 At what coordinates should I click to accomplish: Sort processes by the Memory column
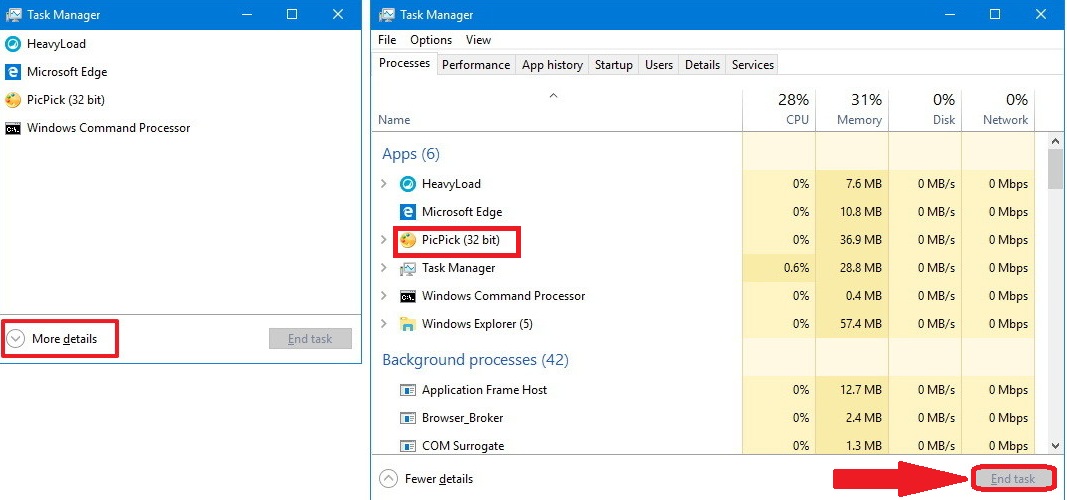pyautogui.click(x=852, y=110)
